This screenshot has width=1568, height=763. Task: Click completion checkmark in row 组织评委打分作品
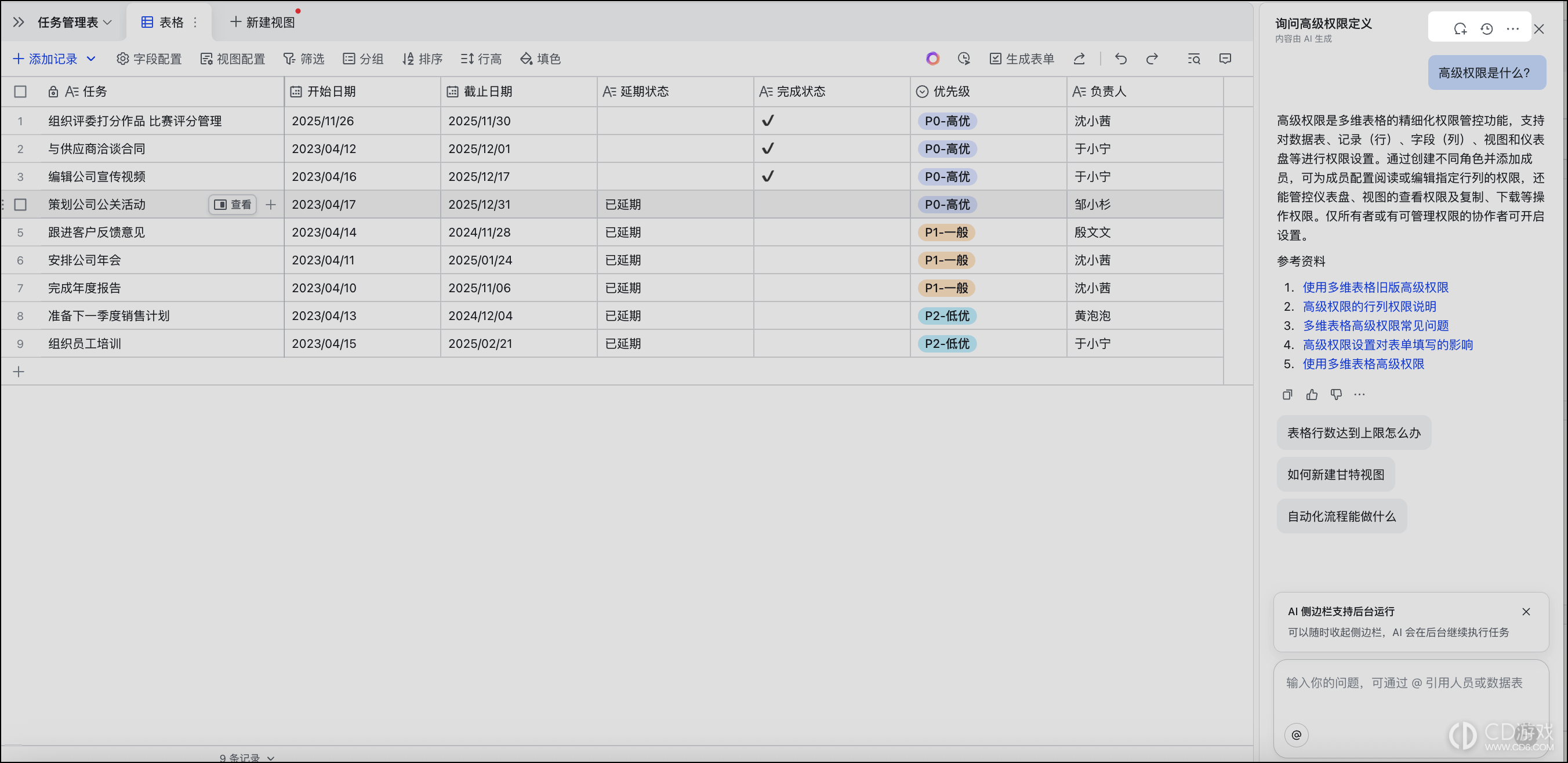(768, 121)
